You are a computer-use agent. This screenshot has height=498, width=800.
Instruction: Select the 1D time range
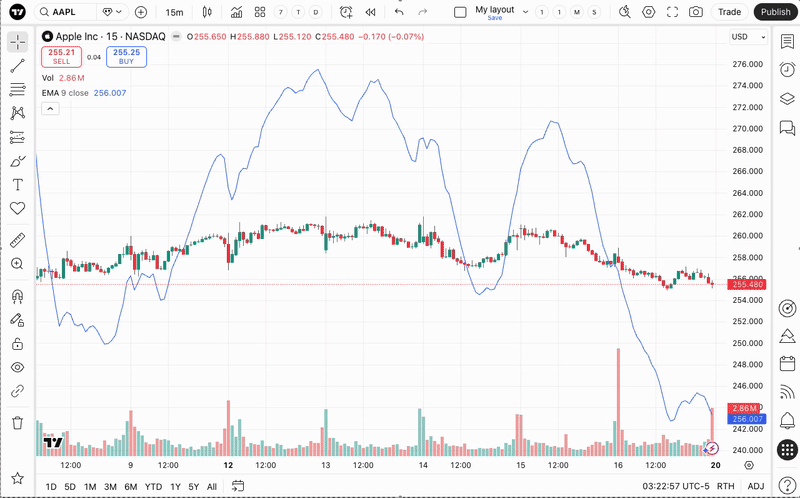[x=51, y=487]
